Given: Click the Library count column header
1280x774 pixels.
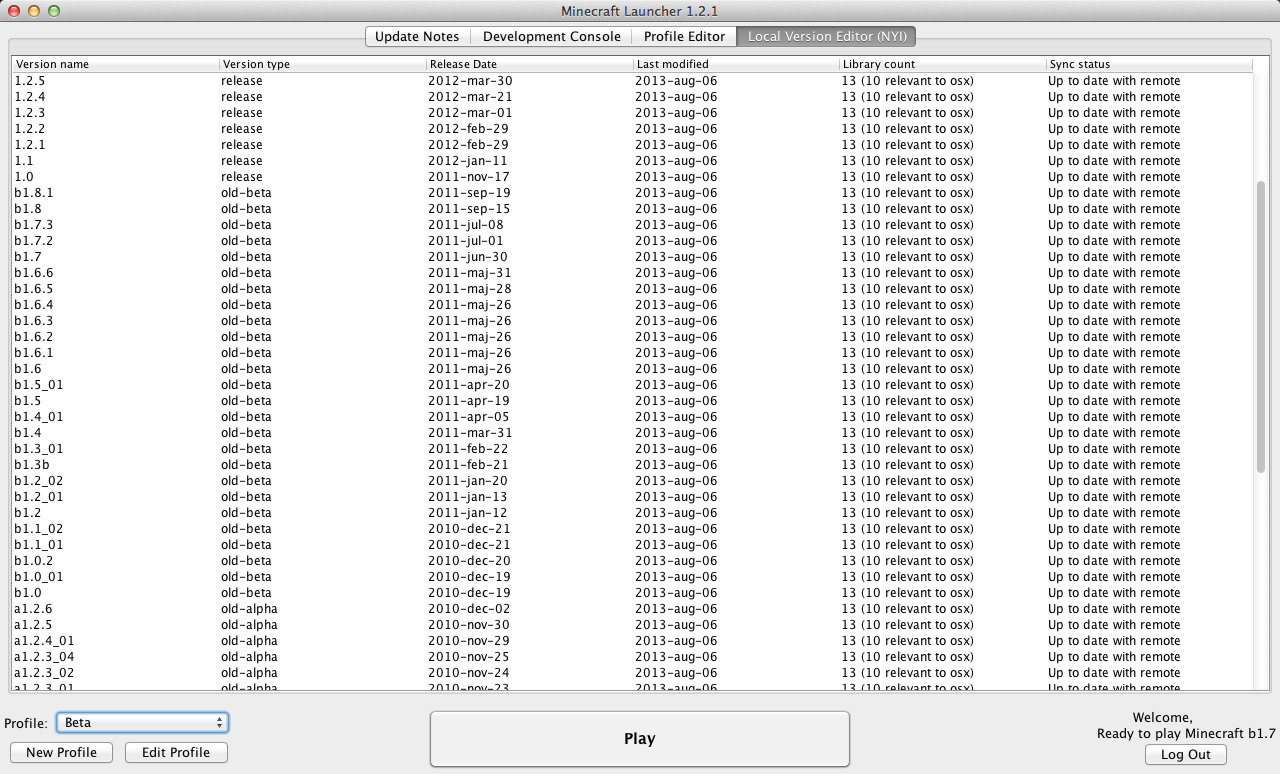Looking at the screenshot, I should pos(943,64).
